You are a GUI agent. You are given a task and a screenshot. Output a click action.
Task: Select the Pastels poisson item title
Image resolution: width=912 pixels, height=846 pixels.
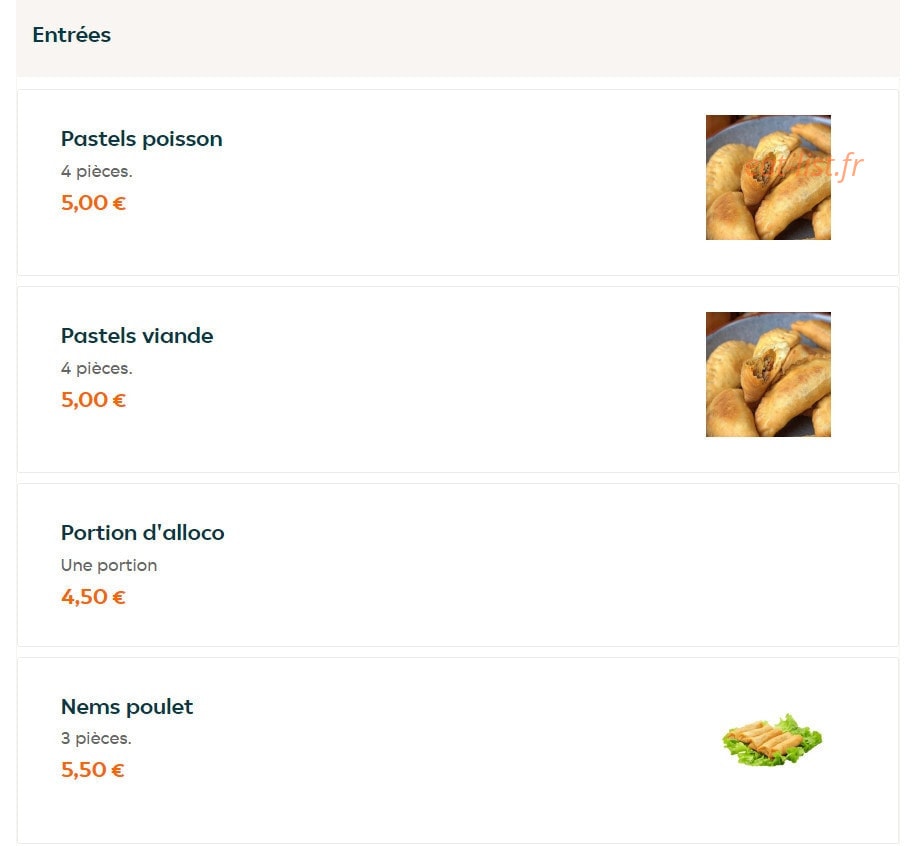pos(141,139)
